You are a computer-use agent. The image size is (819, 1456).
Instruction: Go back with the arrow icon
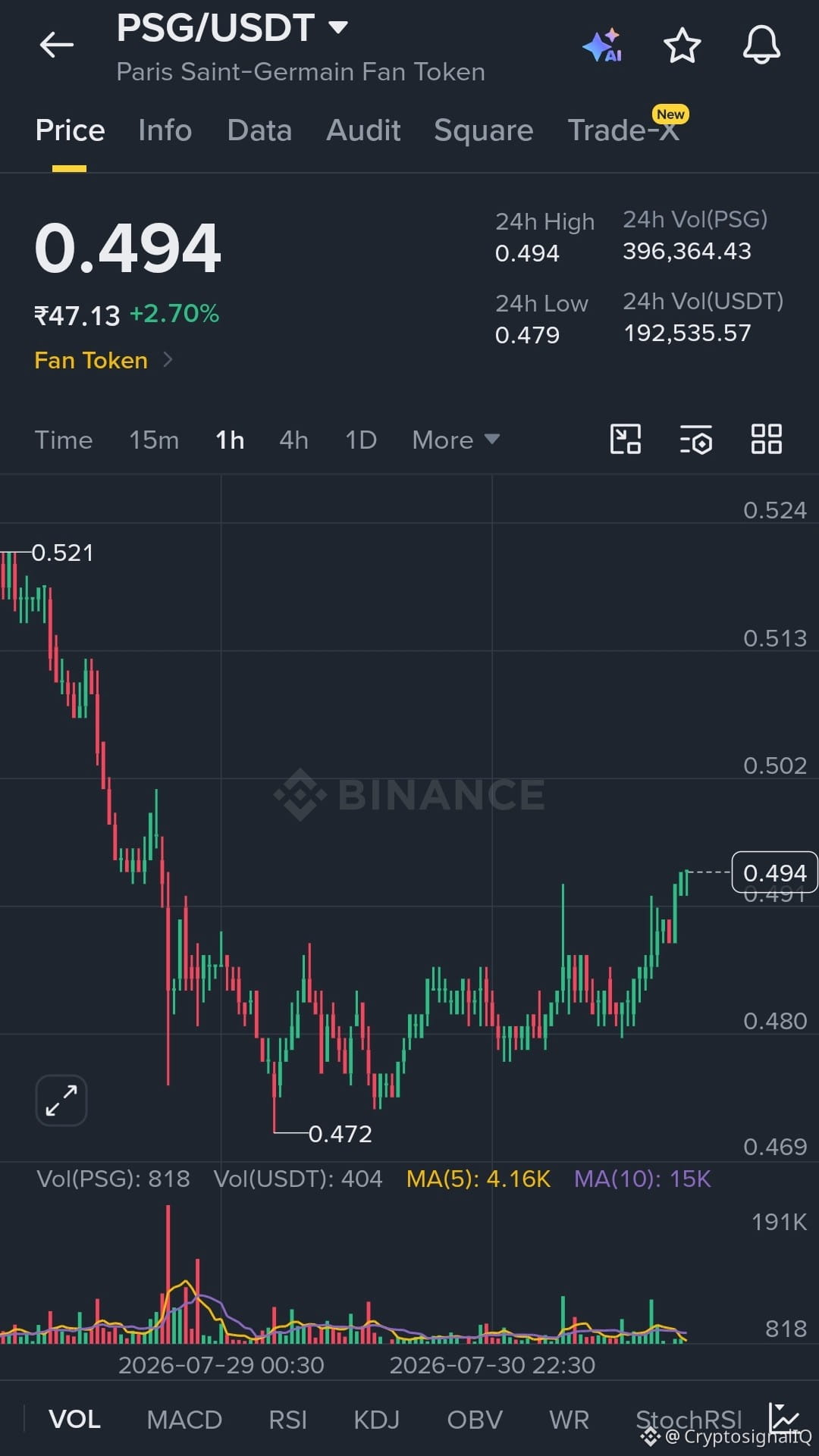57,45
